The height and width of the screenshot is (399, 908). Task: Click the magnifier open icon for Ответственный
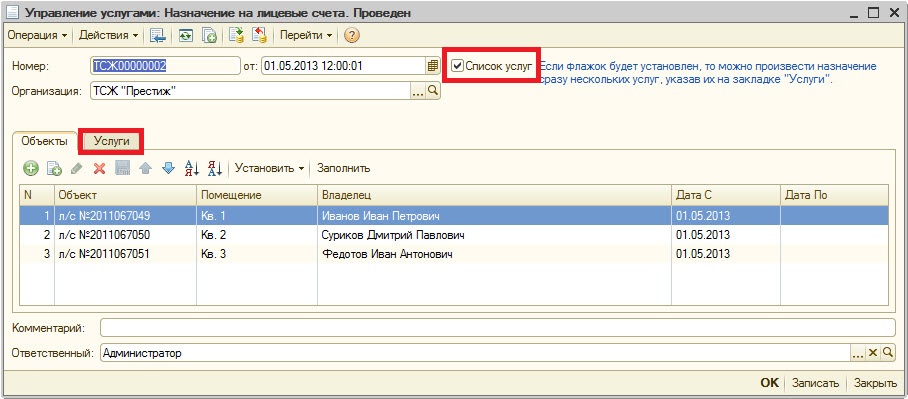click(888, 352)
